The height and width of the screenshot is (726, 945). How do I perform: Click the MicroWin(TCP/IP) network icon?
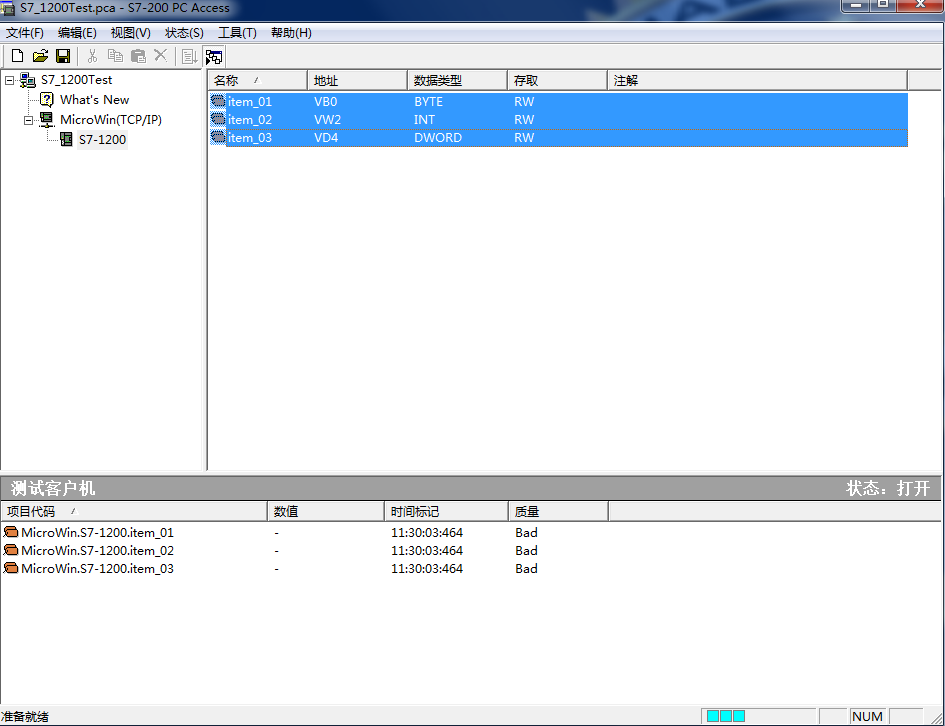tap(47, 119)
